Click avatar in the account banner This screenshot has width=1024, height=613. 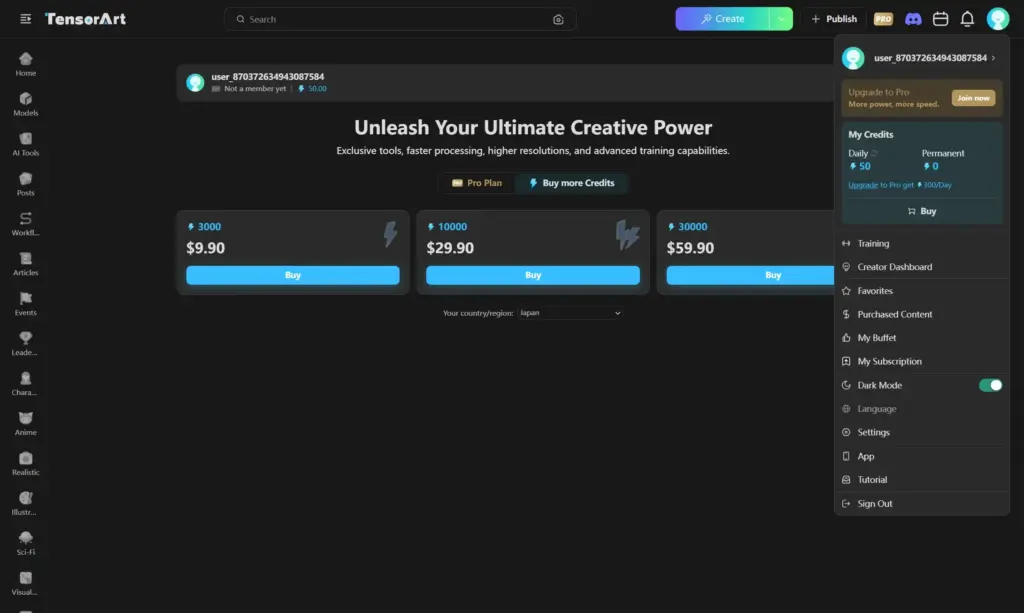click(195, 82)
